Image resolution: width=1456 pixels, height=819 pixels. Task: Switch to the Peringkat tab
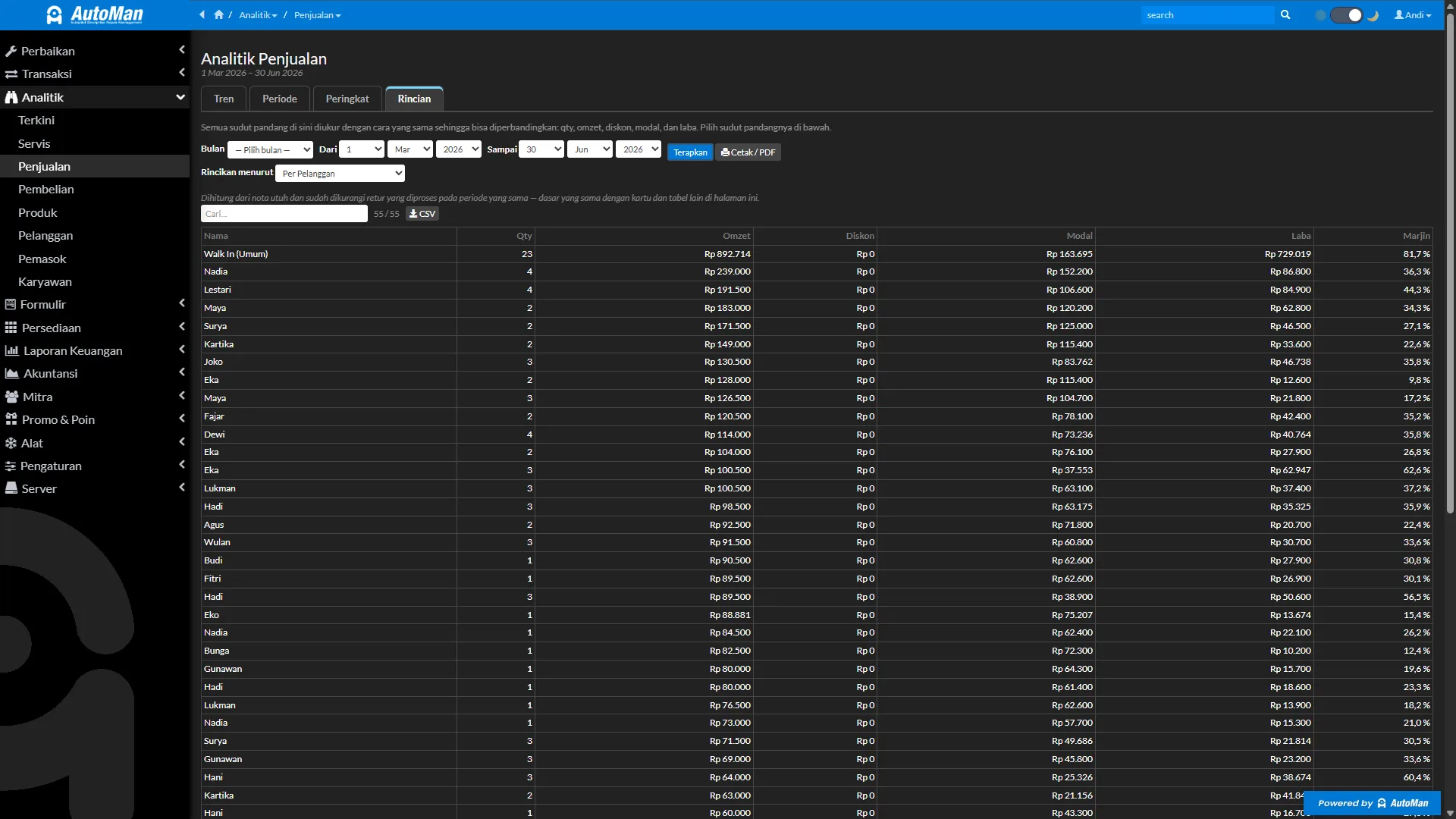click(347, 99)
